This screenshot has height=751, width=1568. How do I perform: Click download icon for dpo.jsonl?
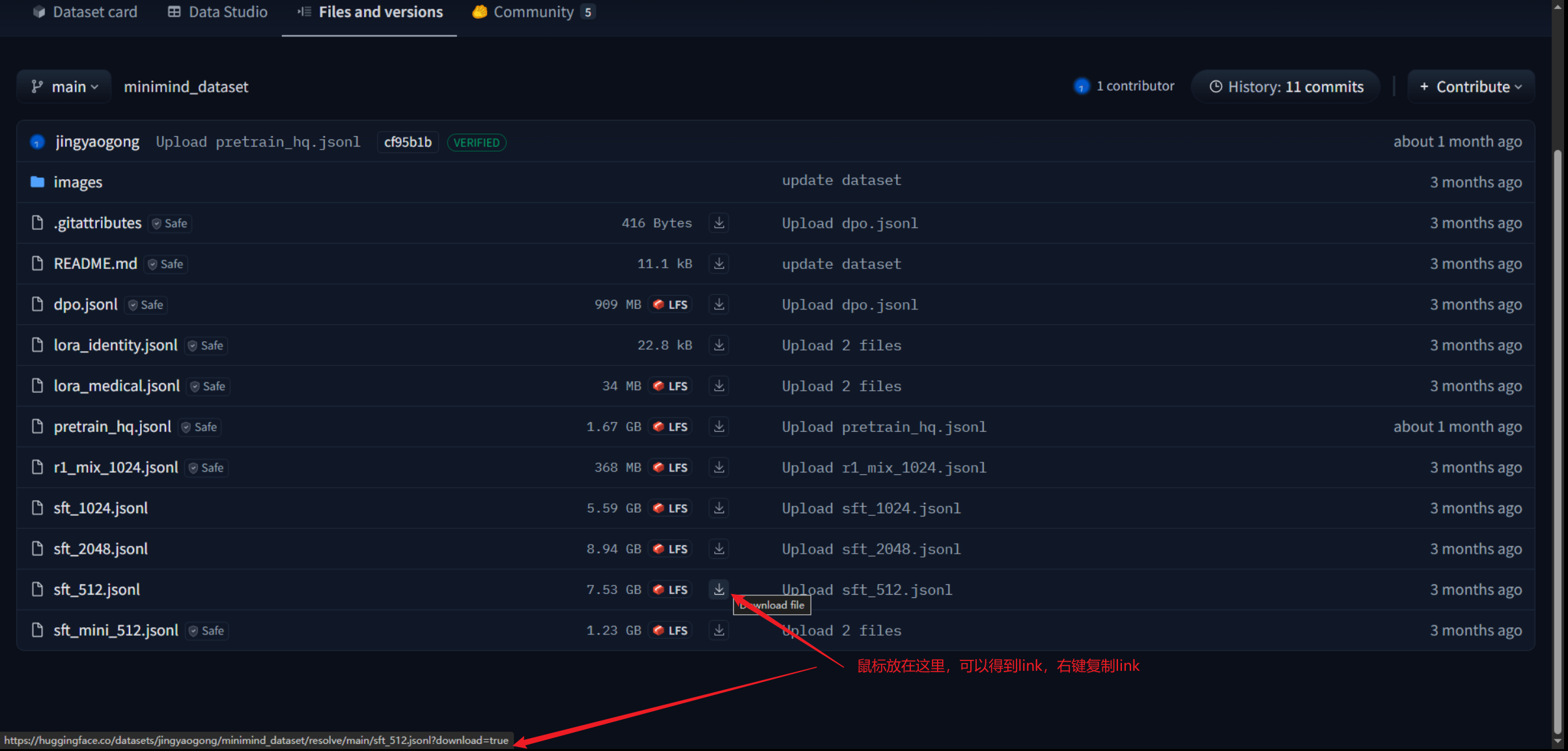coord(719,304)
